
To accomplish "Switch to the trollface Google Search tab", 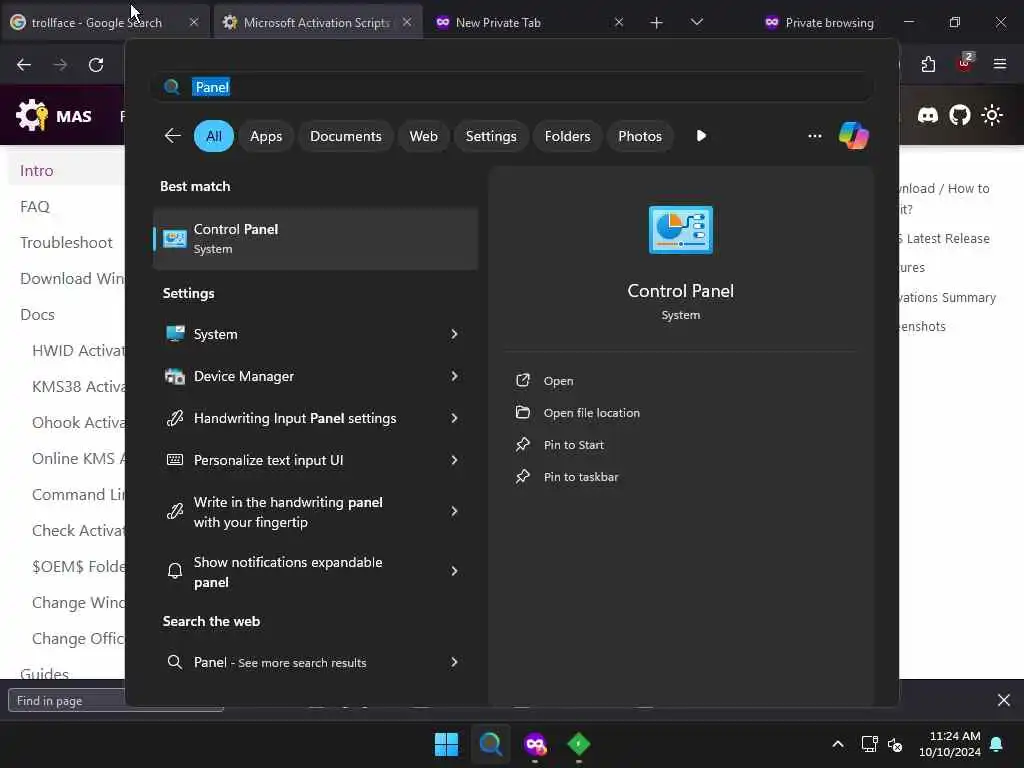I will (97, 23).
